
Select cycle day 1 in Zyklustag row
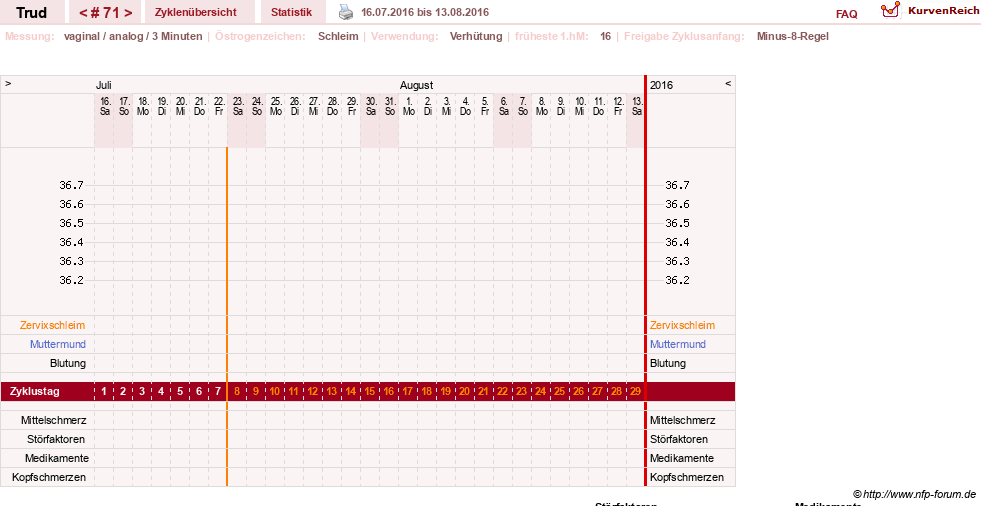click(x=104, y=392)
